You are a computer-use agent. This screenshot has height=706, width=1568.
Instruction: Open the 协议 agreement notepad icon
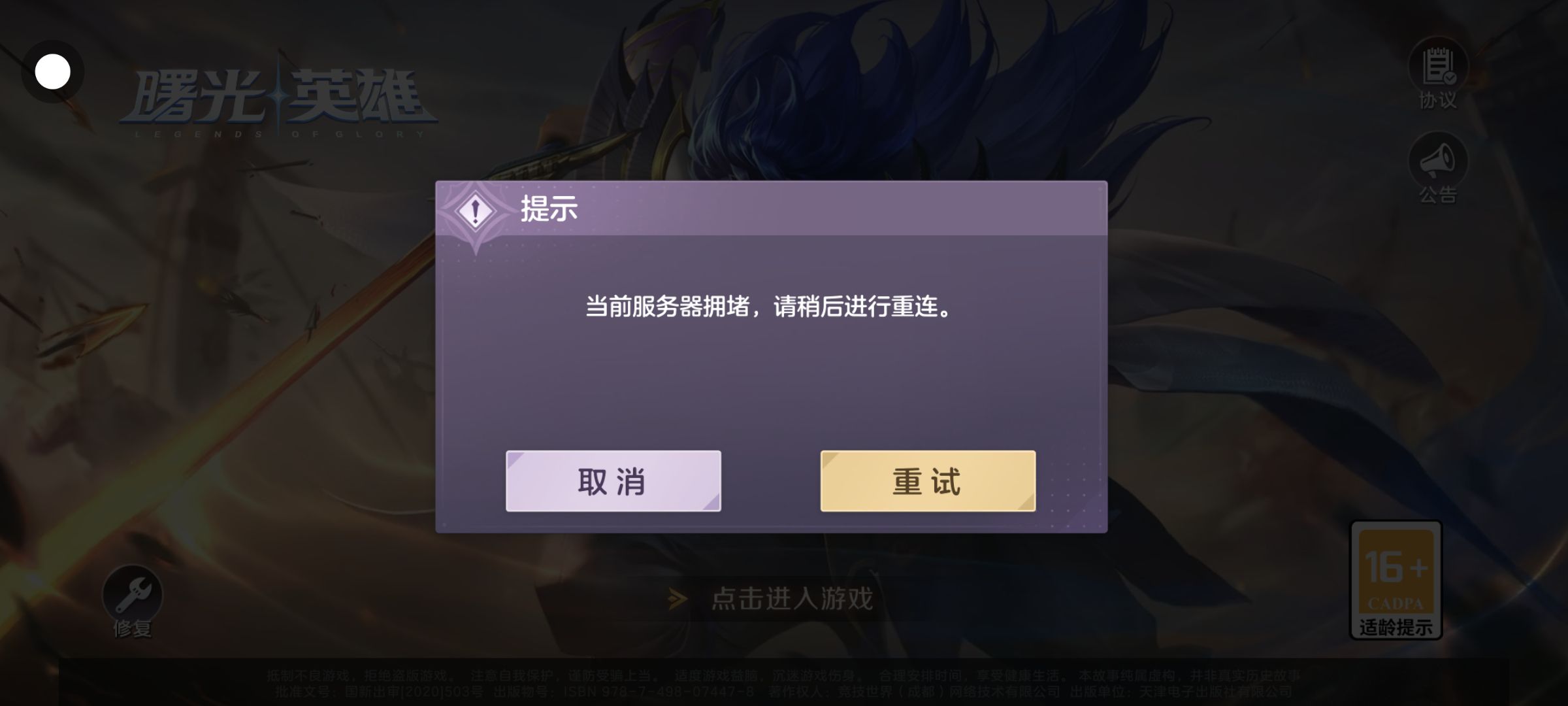[1438, 67]
